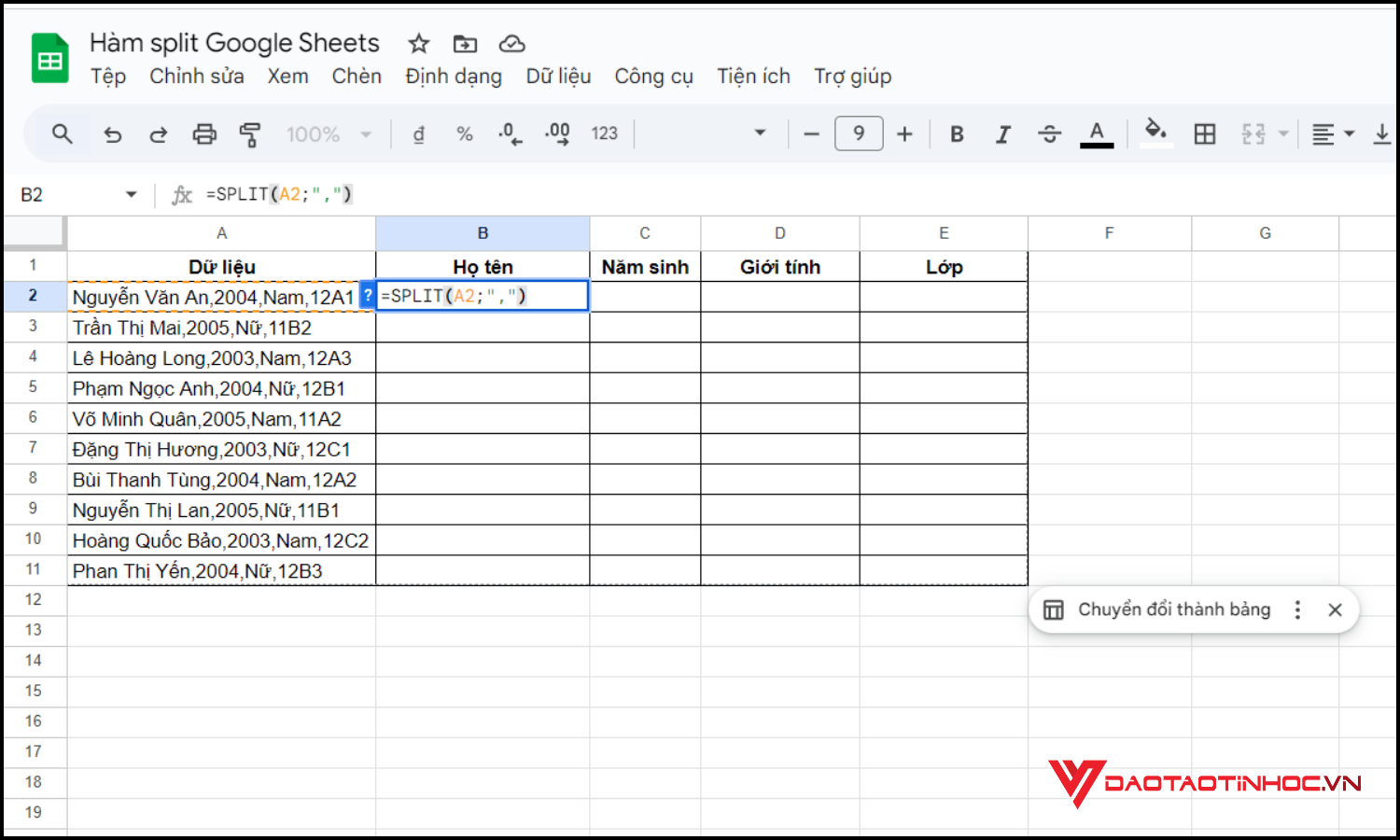Select cell Phan Thị Yến,2004,Nữ,12B3
The image size is (1400, 840).
pos(221,571)
